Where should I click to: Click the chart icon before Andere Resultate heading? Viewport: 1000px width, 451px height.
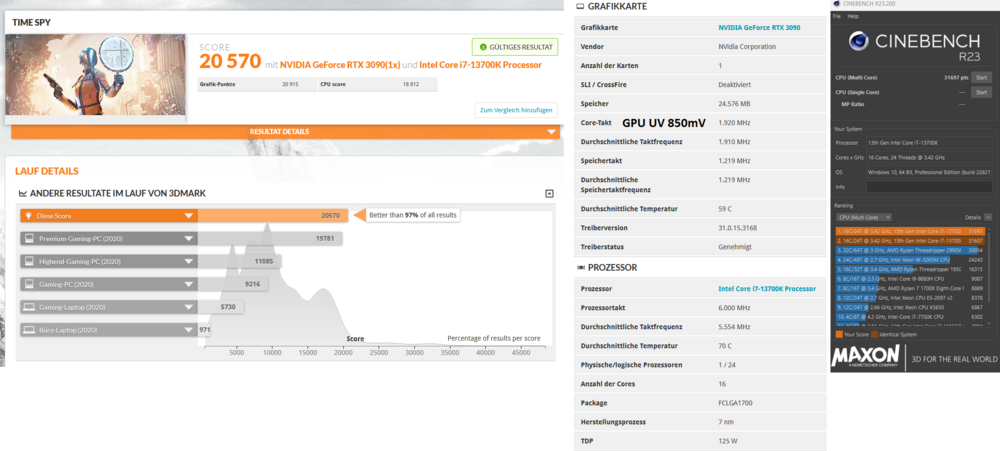click(x=23, y=193)
